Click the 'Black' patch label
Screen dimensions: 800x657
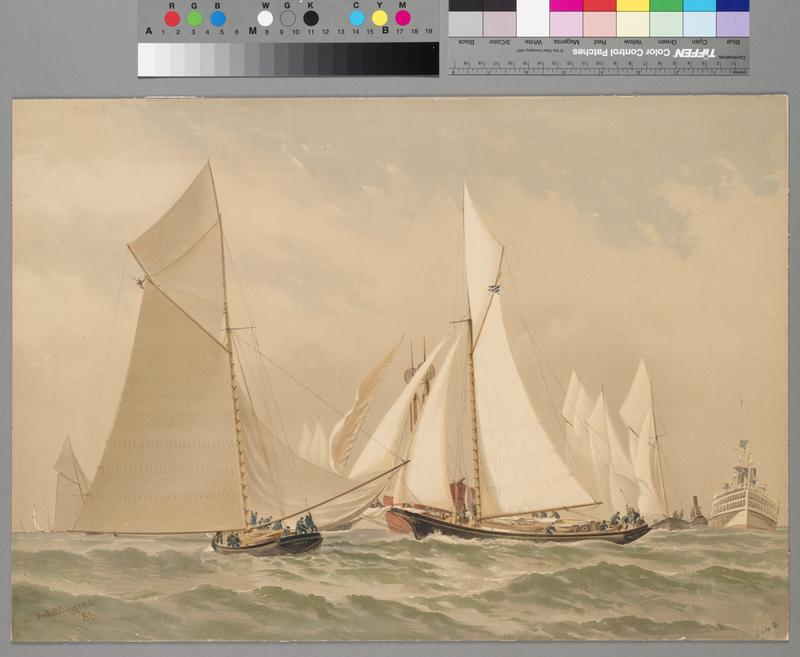click(x=467, y=42)
